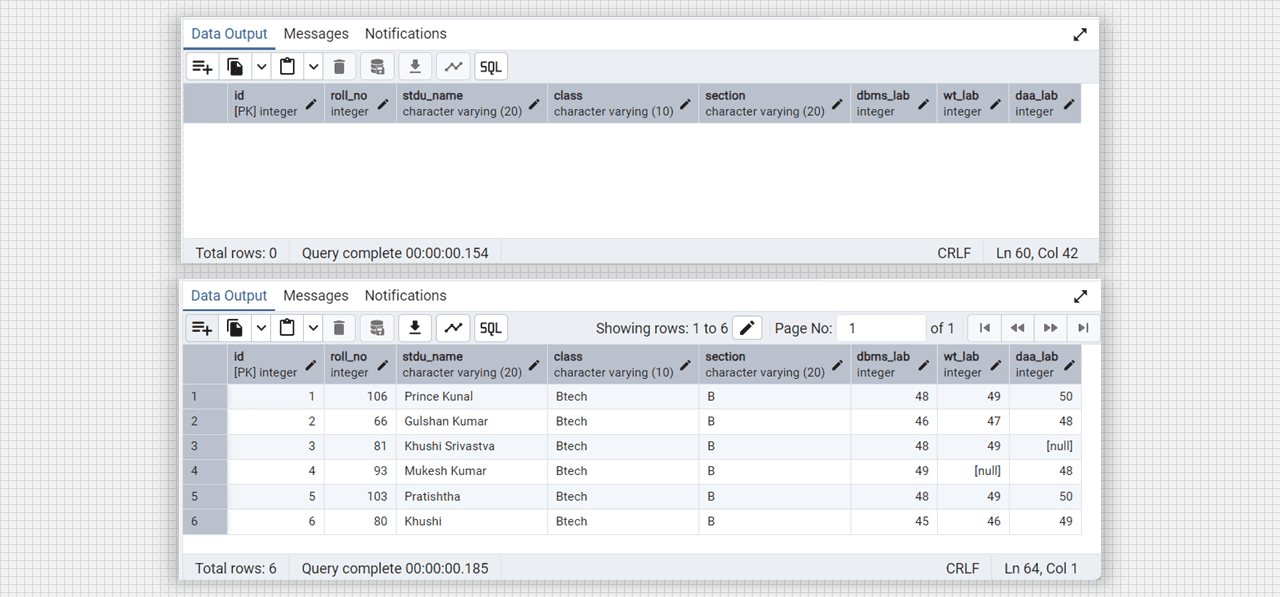Click the Page No input field
This screenshot has height=597, width=1280.
click(x=881, y=328)
